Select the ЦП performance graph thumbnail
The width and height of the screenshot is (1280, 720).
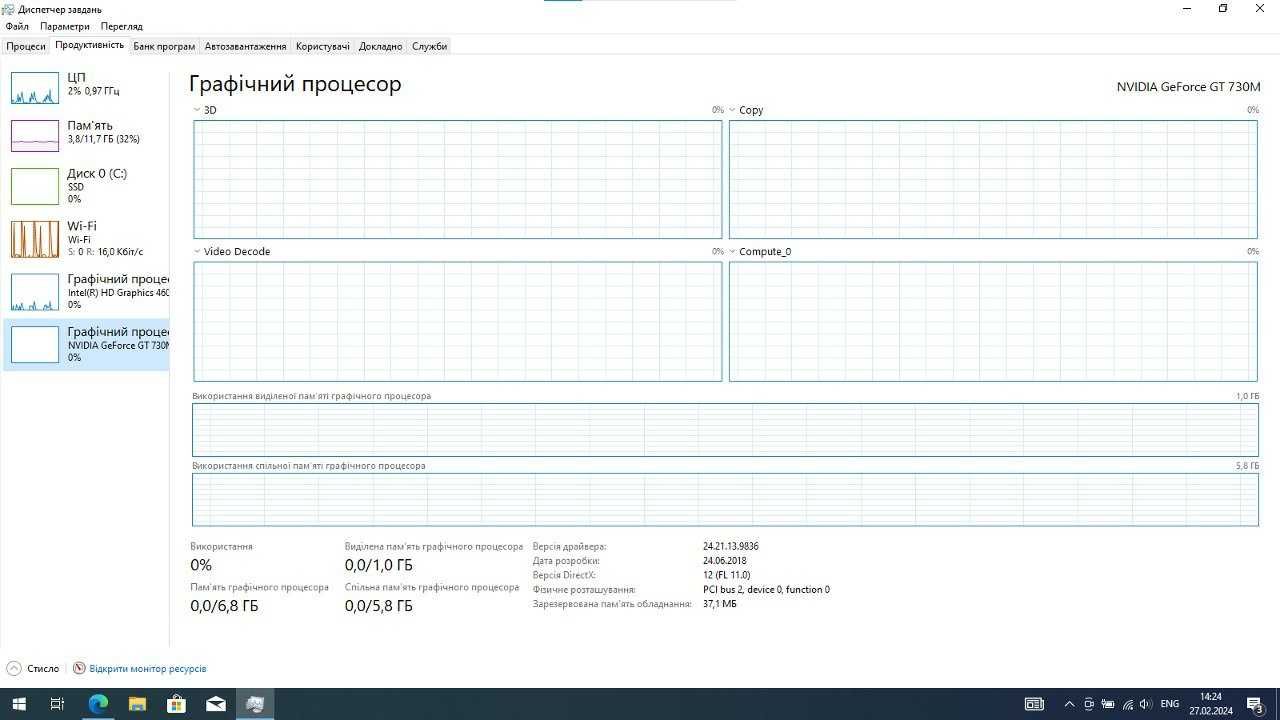[x=35, y=88]
